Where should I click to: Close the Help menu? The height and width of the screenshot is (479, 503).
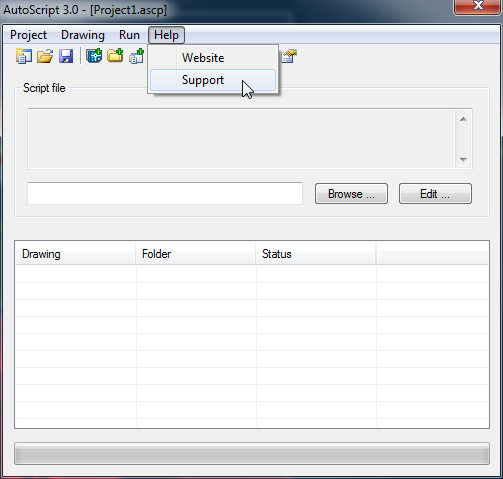pos(166,35)
